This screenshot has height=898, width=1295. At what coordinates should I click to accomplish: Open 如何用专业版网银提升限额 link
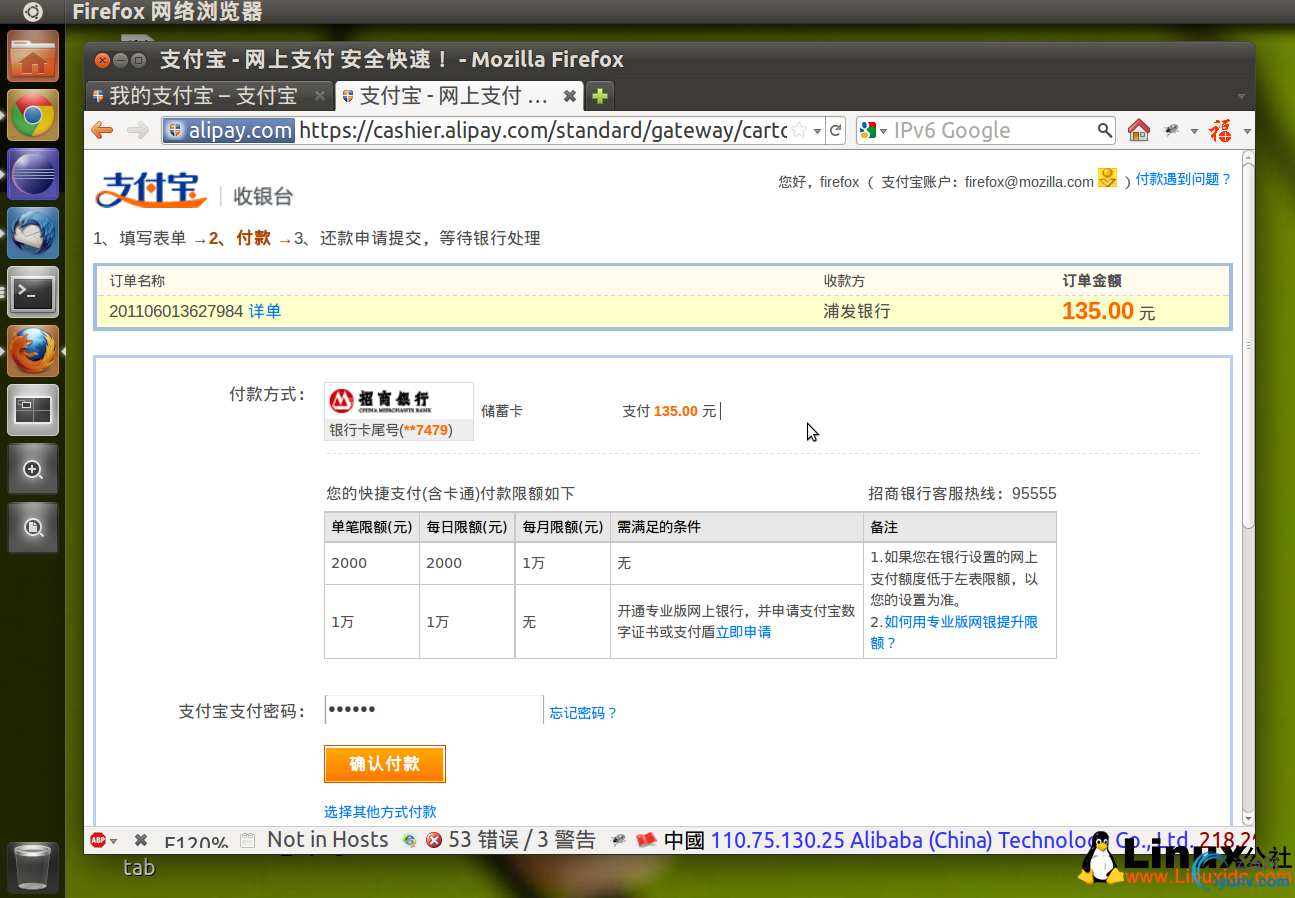click(x=954, y=632)
